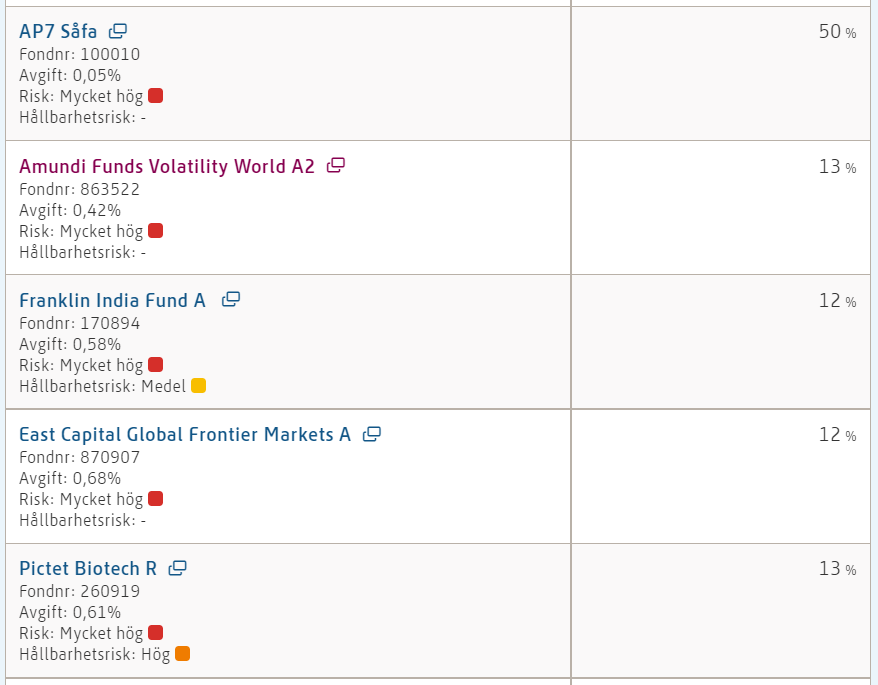Click the new-window icon beside AP7 Såfa
The height and width of the screenshot is (685, 878).
(118, 31)
